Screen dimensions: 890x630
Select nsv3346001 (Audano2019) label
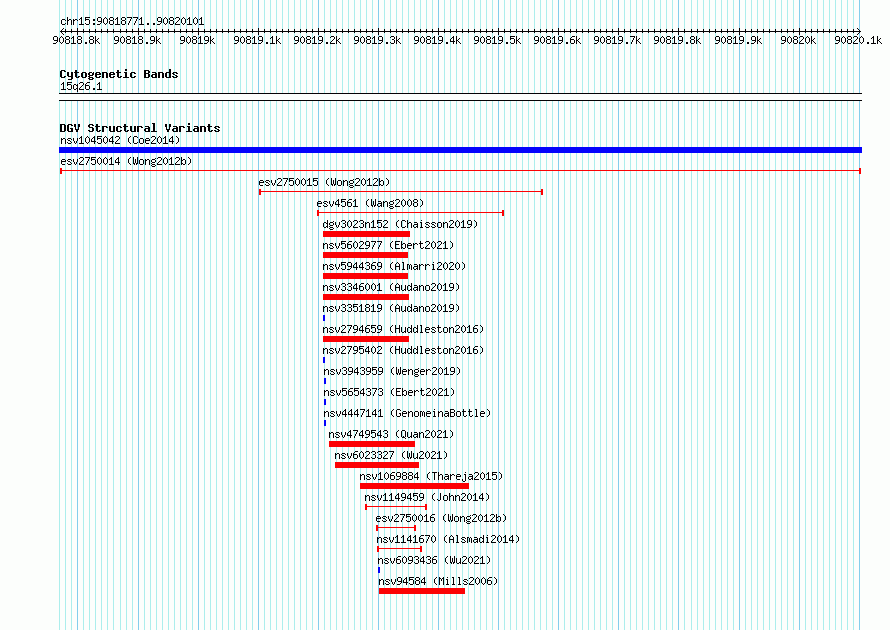(391, 287)
